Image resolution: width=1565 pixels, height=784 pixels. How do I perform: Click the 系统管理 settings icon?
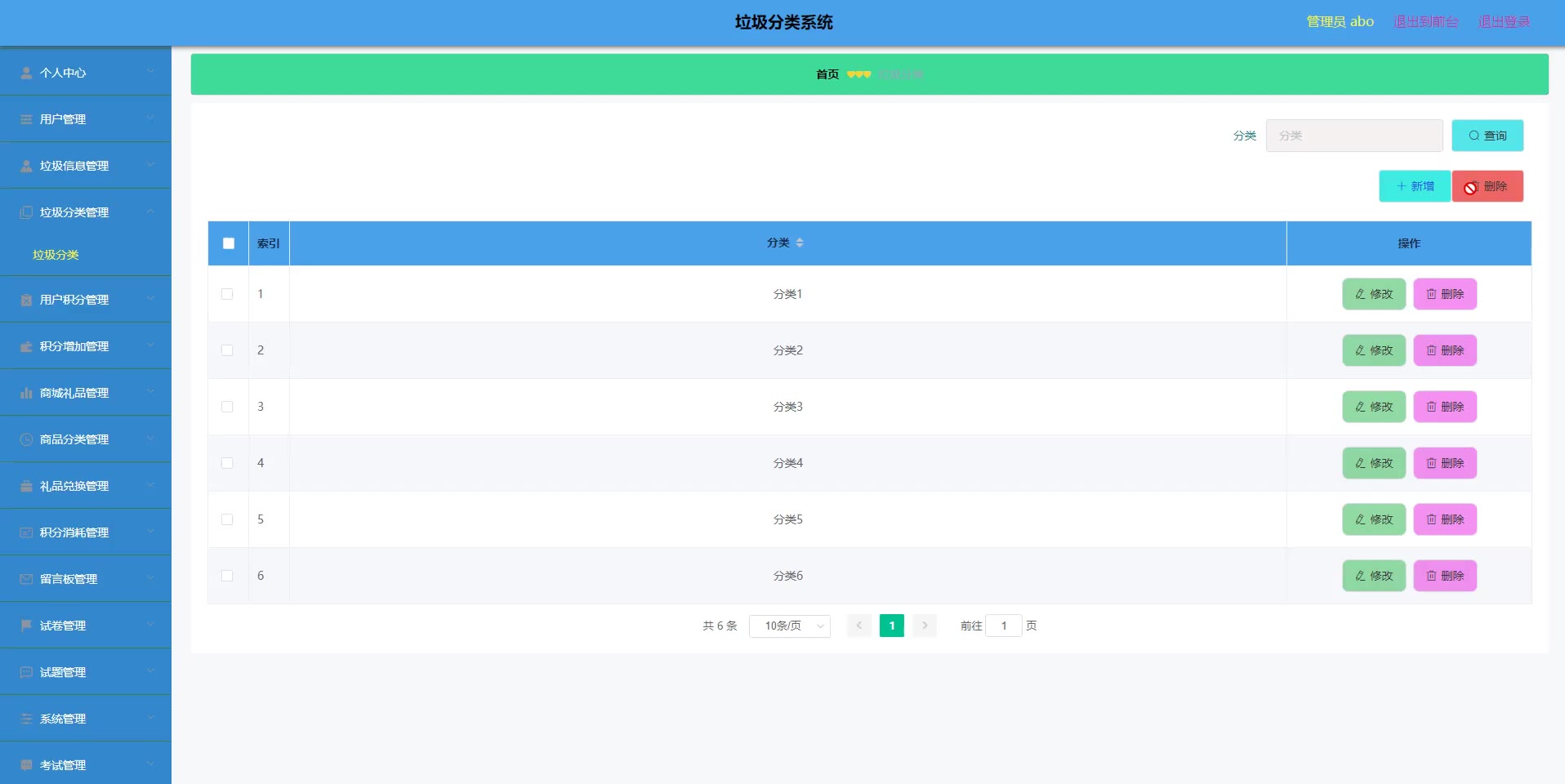point(26,719)
